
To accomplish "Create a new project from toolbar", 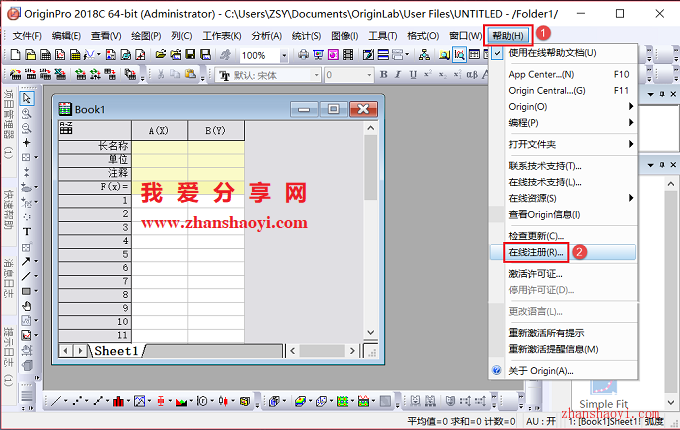I will point(16,55).
